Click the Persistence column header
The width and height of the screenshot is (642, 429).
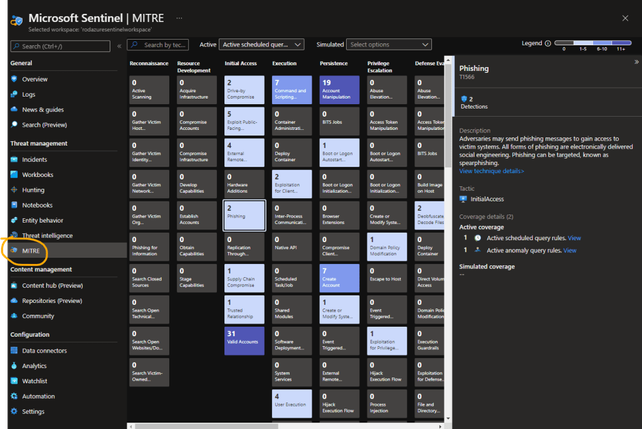click(x=334, y=63)
